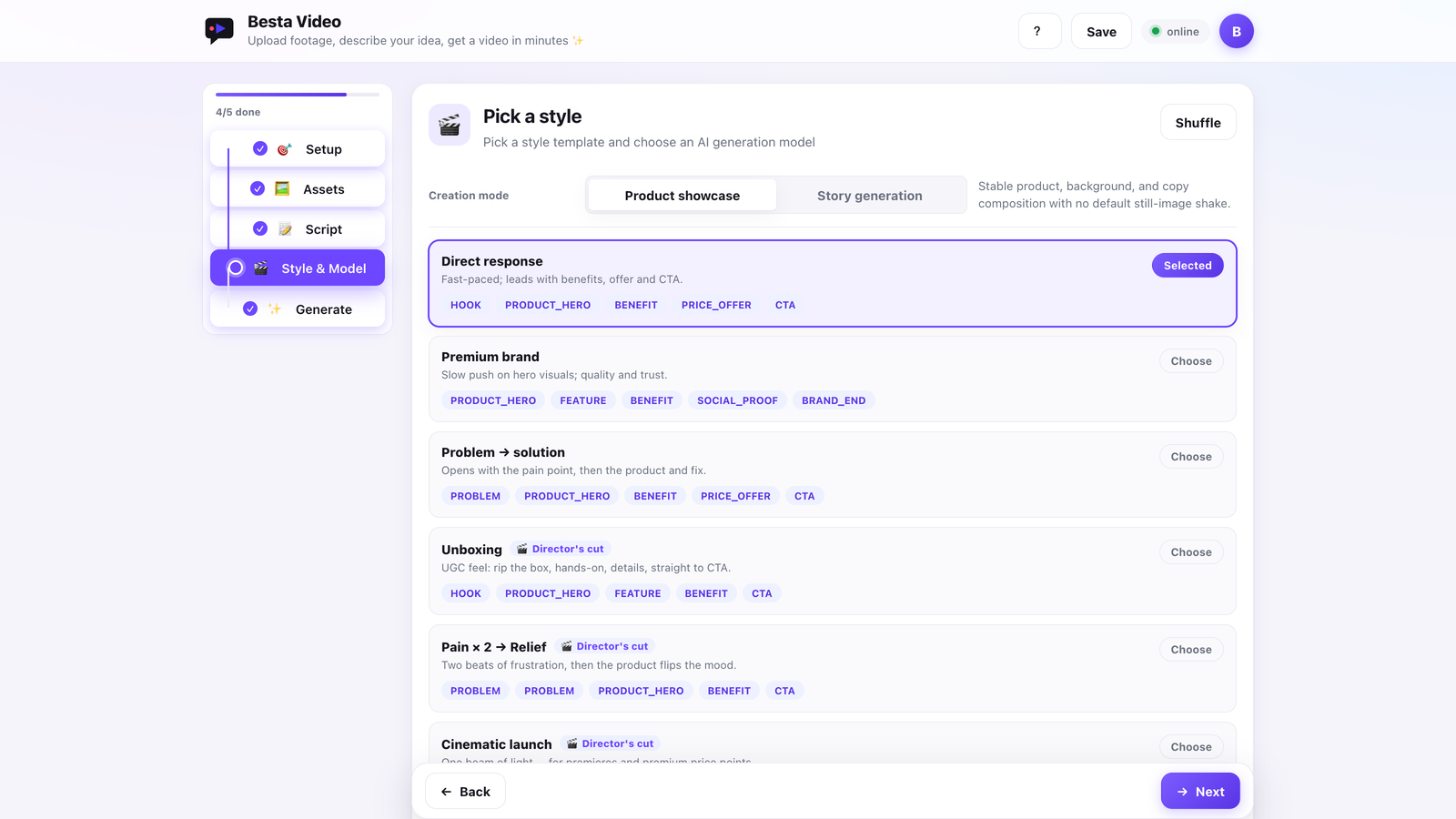Click the HOOK tag in Unboxing

click(x=466, y=593)
